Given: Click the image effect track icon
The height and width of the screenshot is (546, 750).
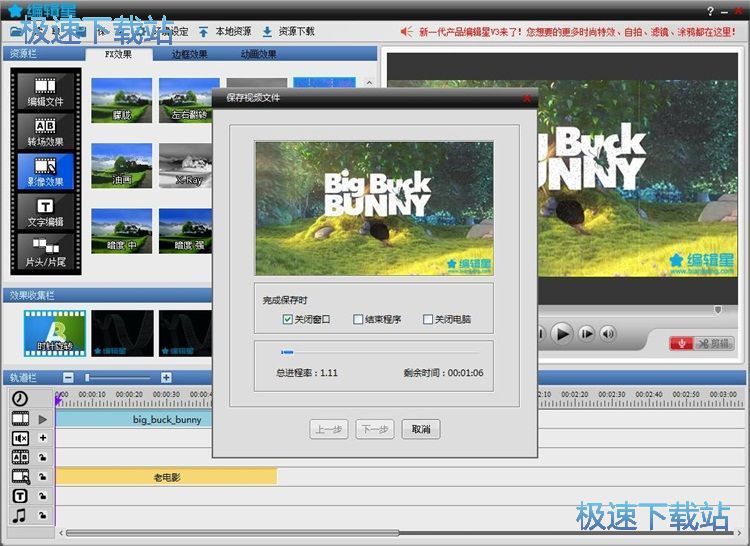Looking at the screenshot, I should [21, 477].
